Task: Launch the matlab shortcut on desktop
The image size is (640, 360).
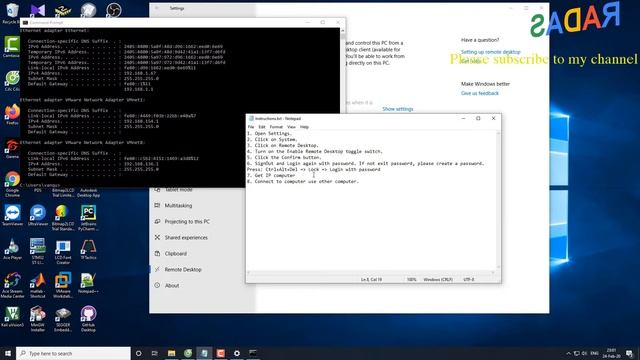Action: [38, 285]
